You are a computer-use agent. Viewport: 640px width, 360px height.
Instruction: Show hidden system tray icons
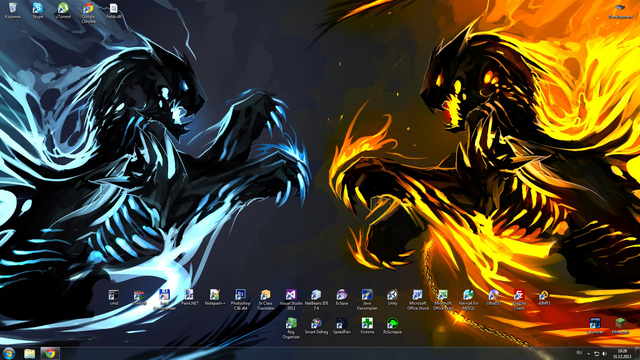point(588,354)
